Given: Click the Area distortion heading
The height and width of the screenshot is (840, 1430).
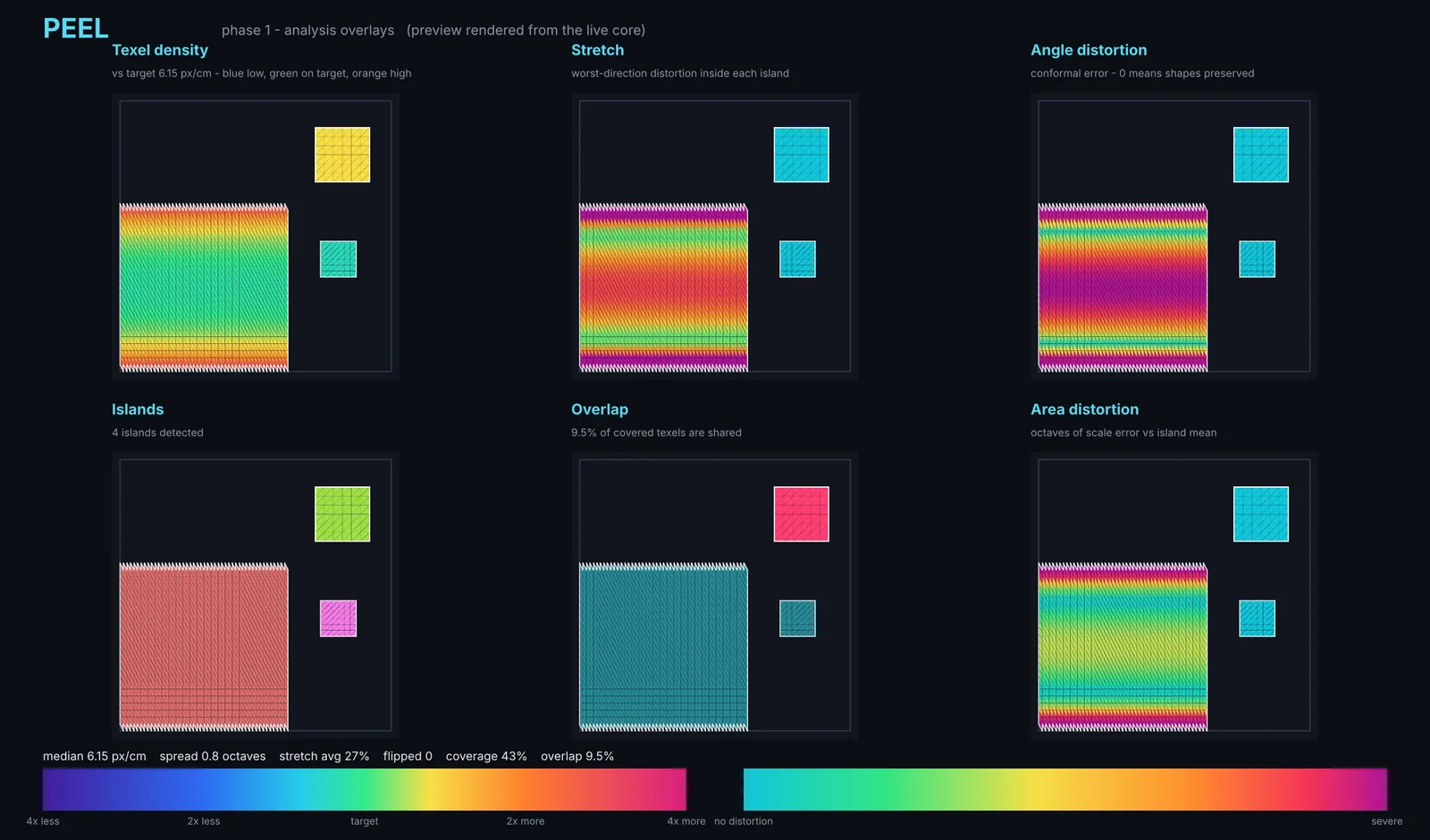Looking at the screenshot, I should coord(1084,409).
